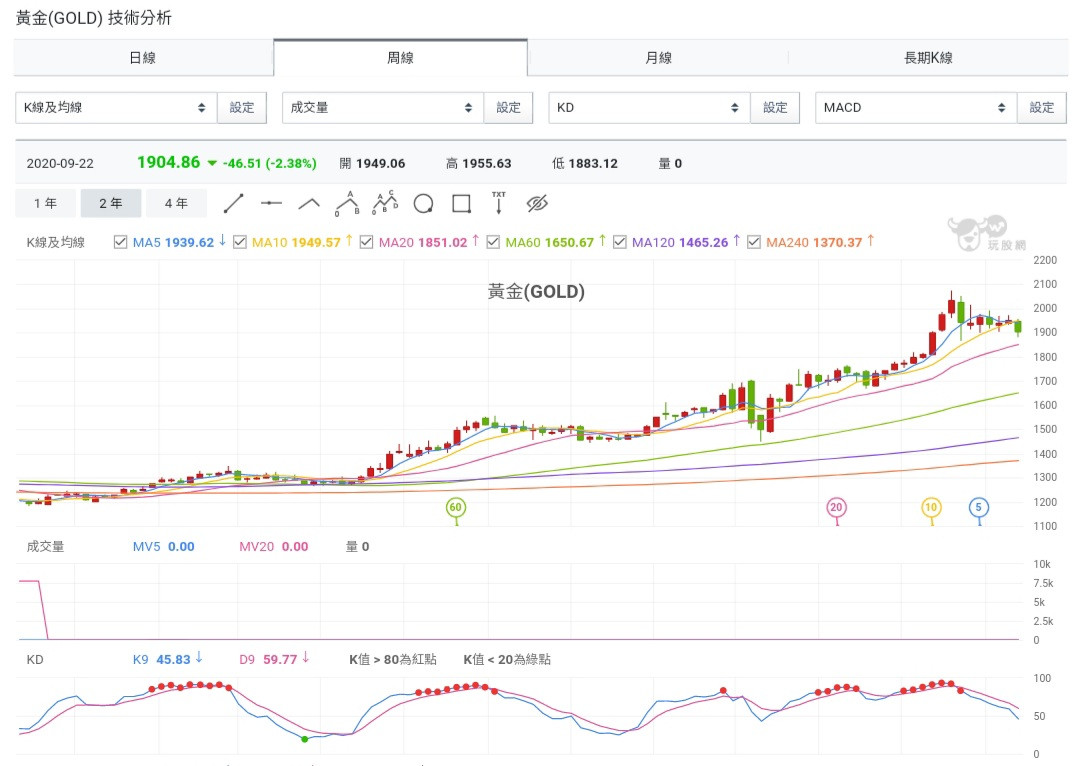This screenshot has height=766, width=1080.
Task: Pick the A-B-0 wave pattern tool
Action: point(346,203)
